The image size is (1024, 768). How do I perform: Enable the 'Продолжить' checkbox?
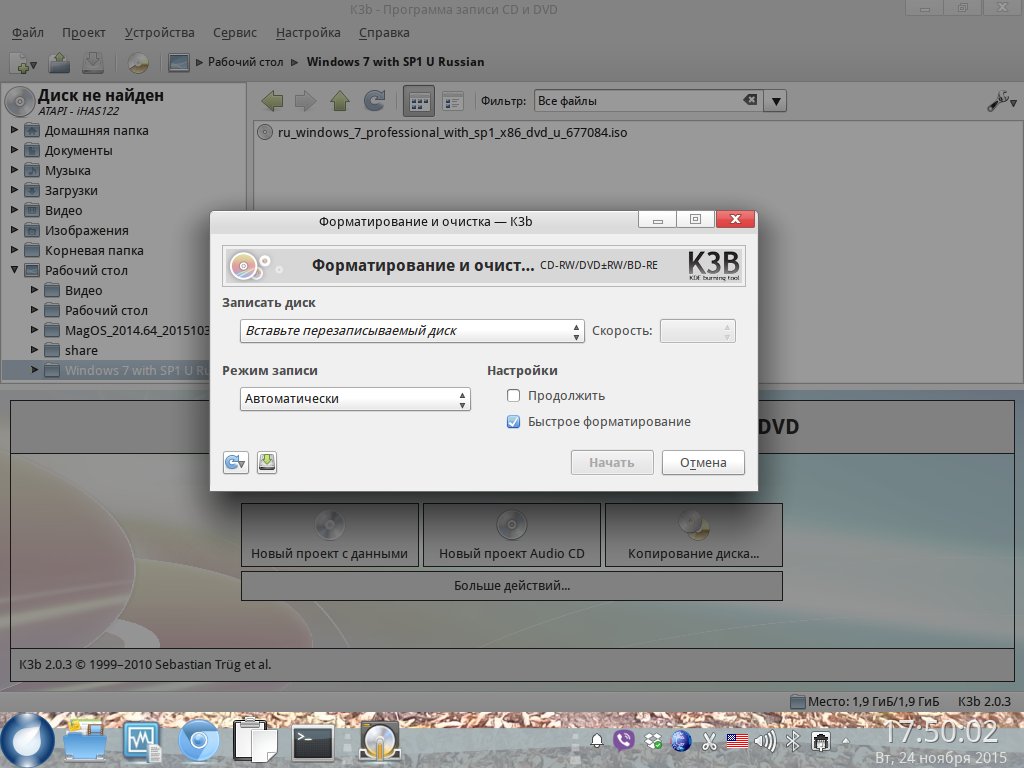point(513,396)
